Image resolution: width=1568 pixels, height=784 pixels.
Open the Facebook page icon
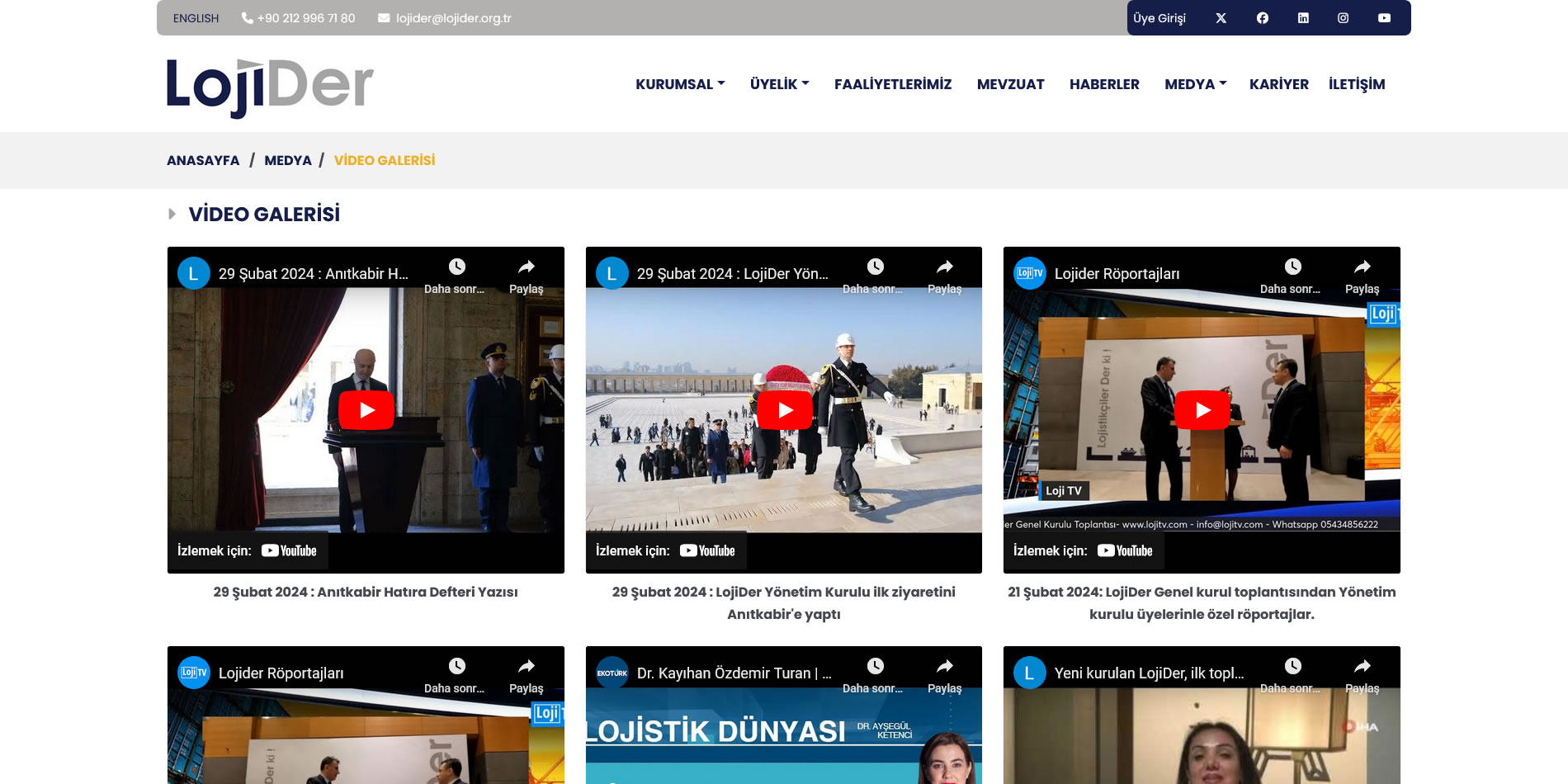1263,18
